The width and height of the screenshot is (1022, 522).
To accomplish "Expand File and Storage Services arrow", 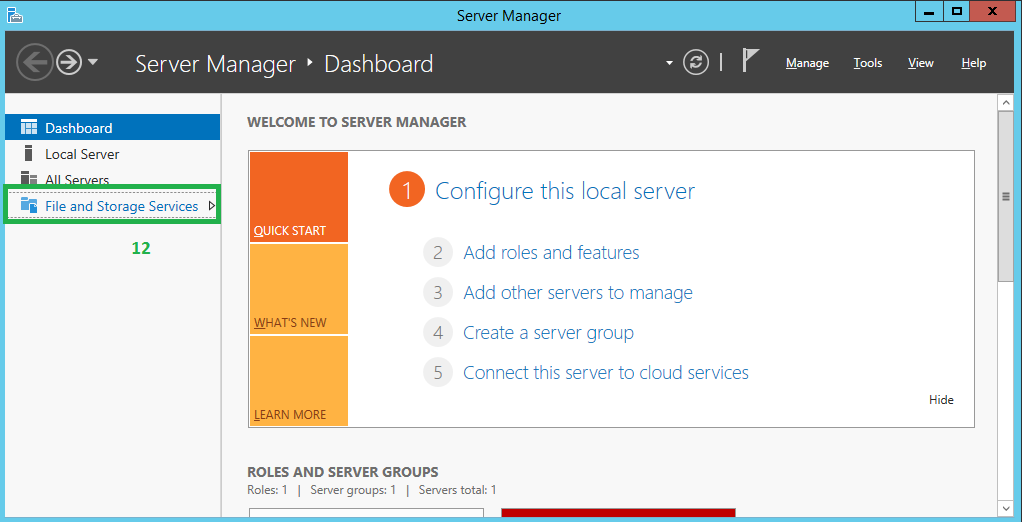I will click(211, 206).
